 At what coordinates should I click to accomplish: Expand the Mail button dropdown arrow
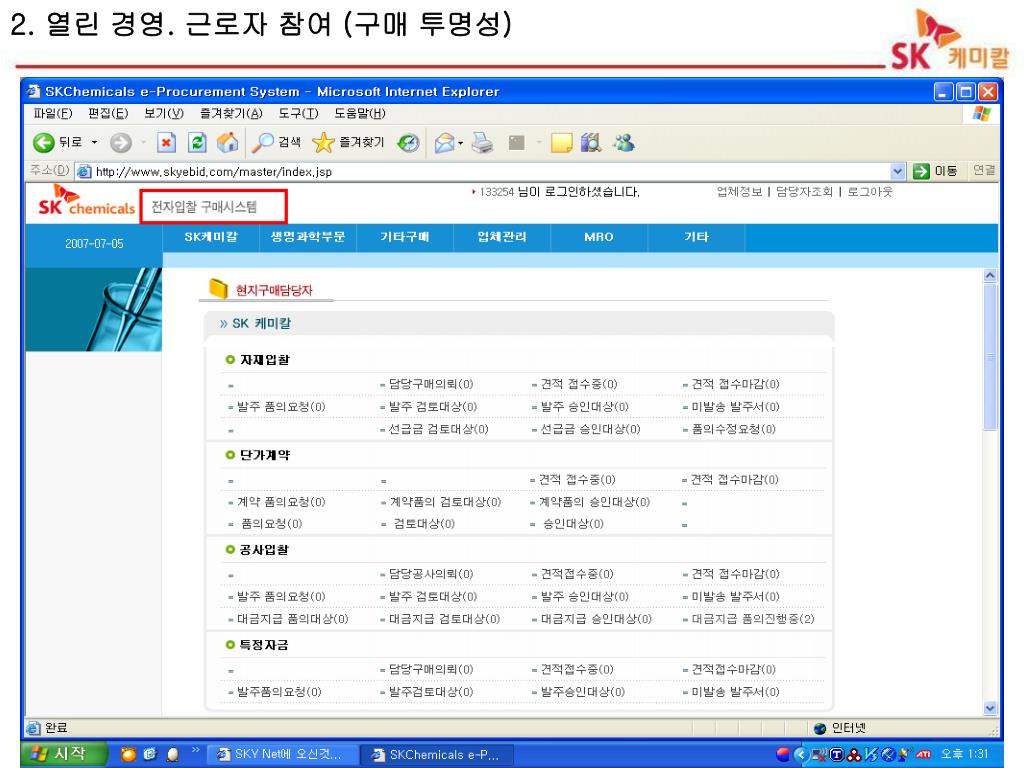coord(460,143)
